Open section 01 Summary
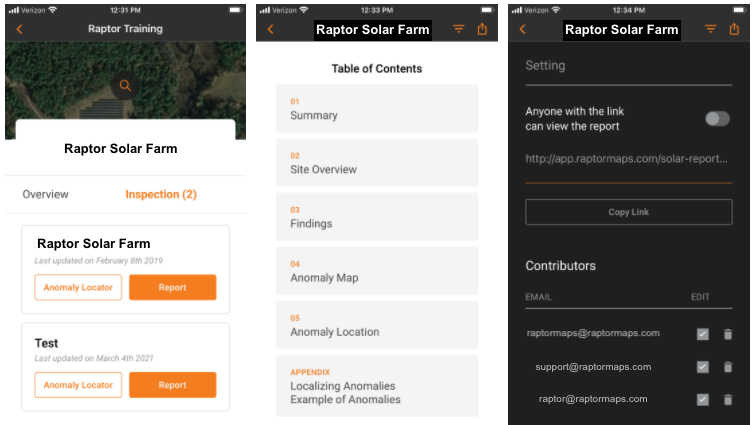Image resolution: width=754 pixels, height=425 pixels. click(377, 109)
